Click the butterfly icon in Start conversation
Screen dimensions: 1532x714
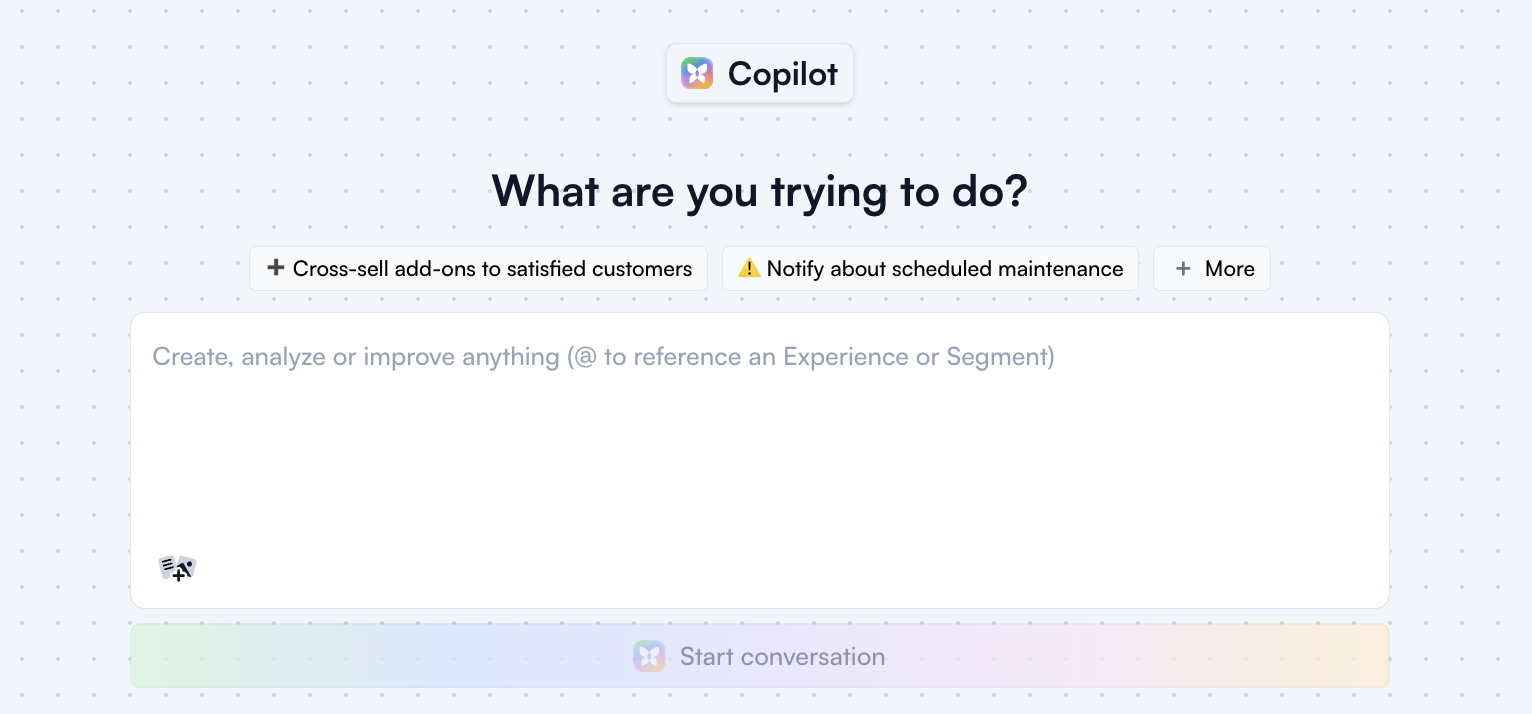click(649, 656)
